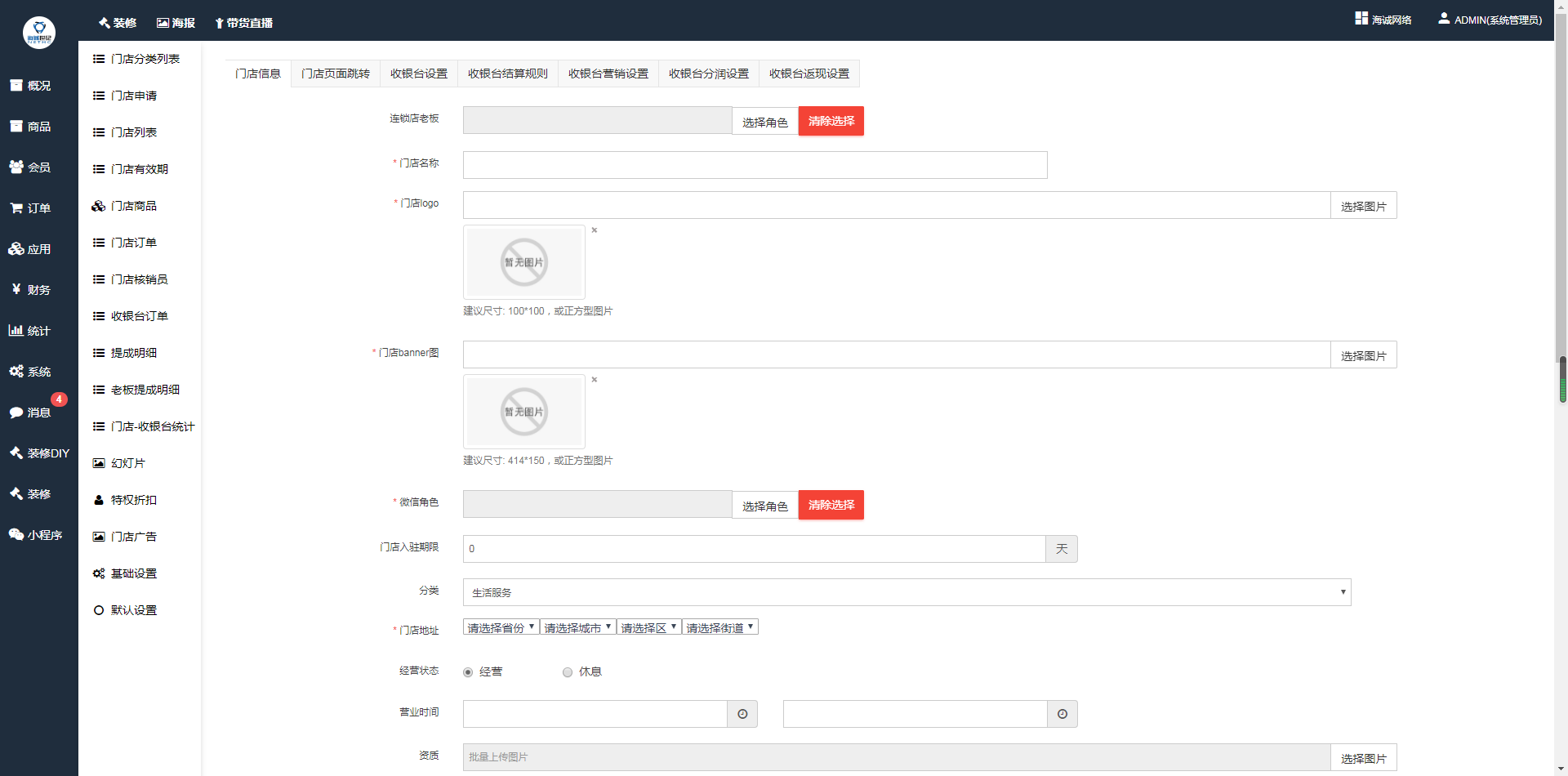Switch to the 收银台返现设置 tab
The width and height of the screenshot is (1568, 776).
click(x=809, y=74)
